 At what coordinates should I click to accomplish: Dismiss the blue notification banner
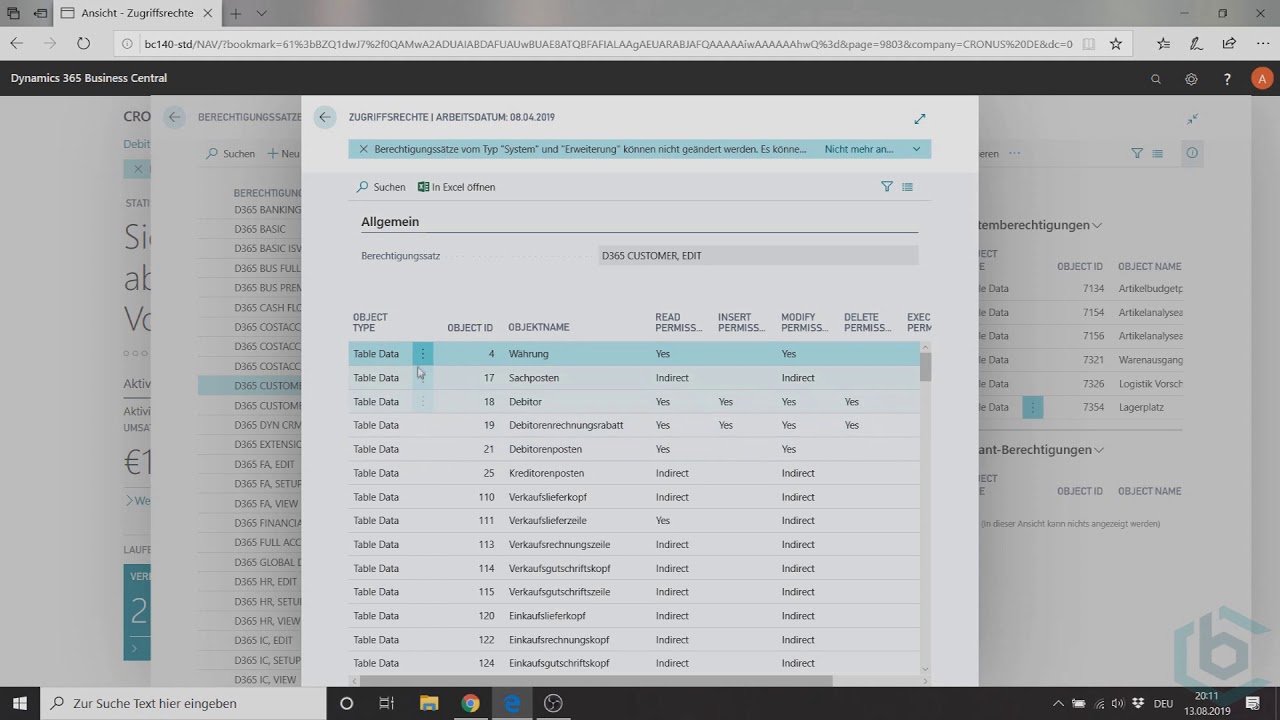point(364,149)
